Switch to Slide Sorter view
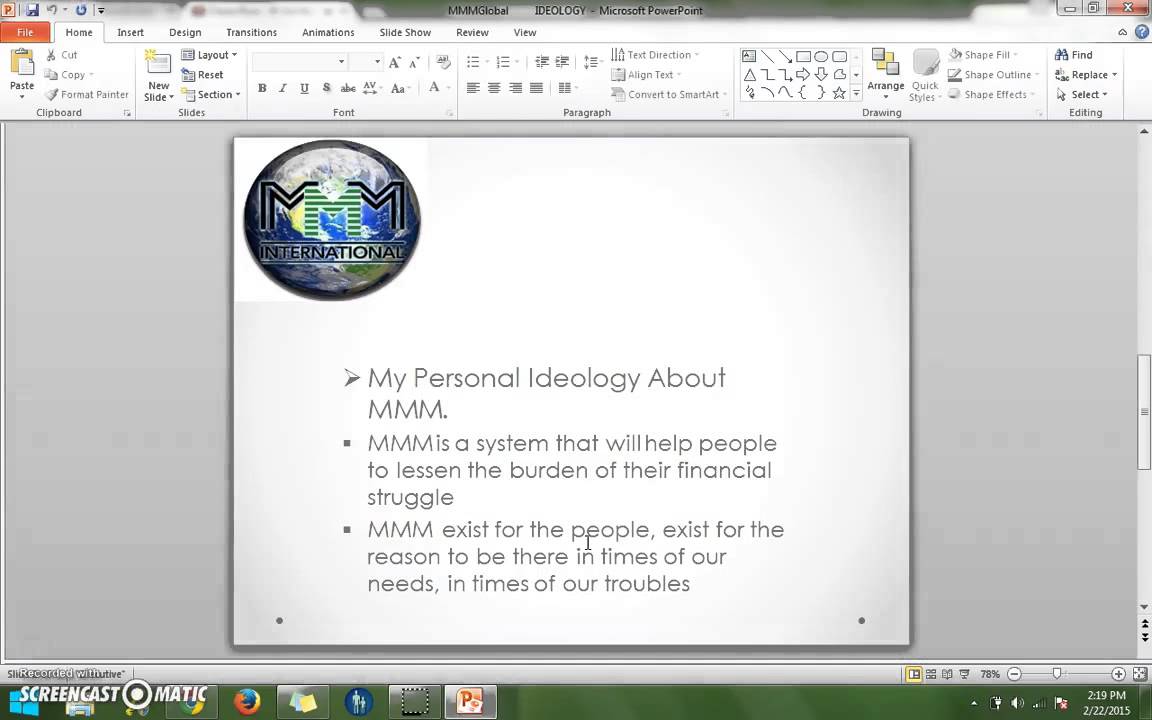This screenshot has width=1152, height=720. coord(931,674)
